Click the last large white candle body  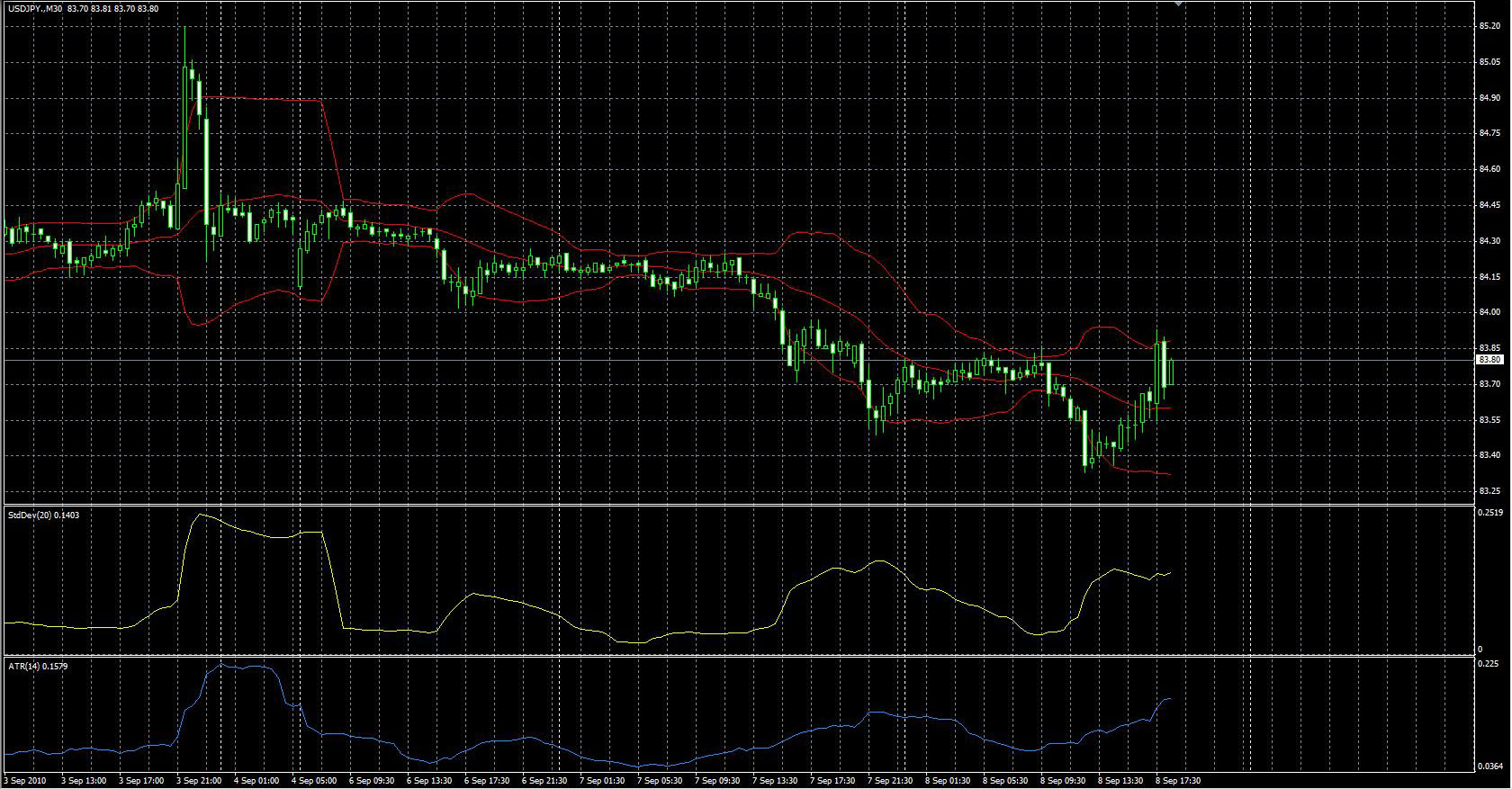[1164, 364]
